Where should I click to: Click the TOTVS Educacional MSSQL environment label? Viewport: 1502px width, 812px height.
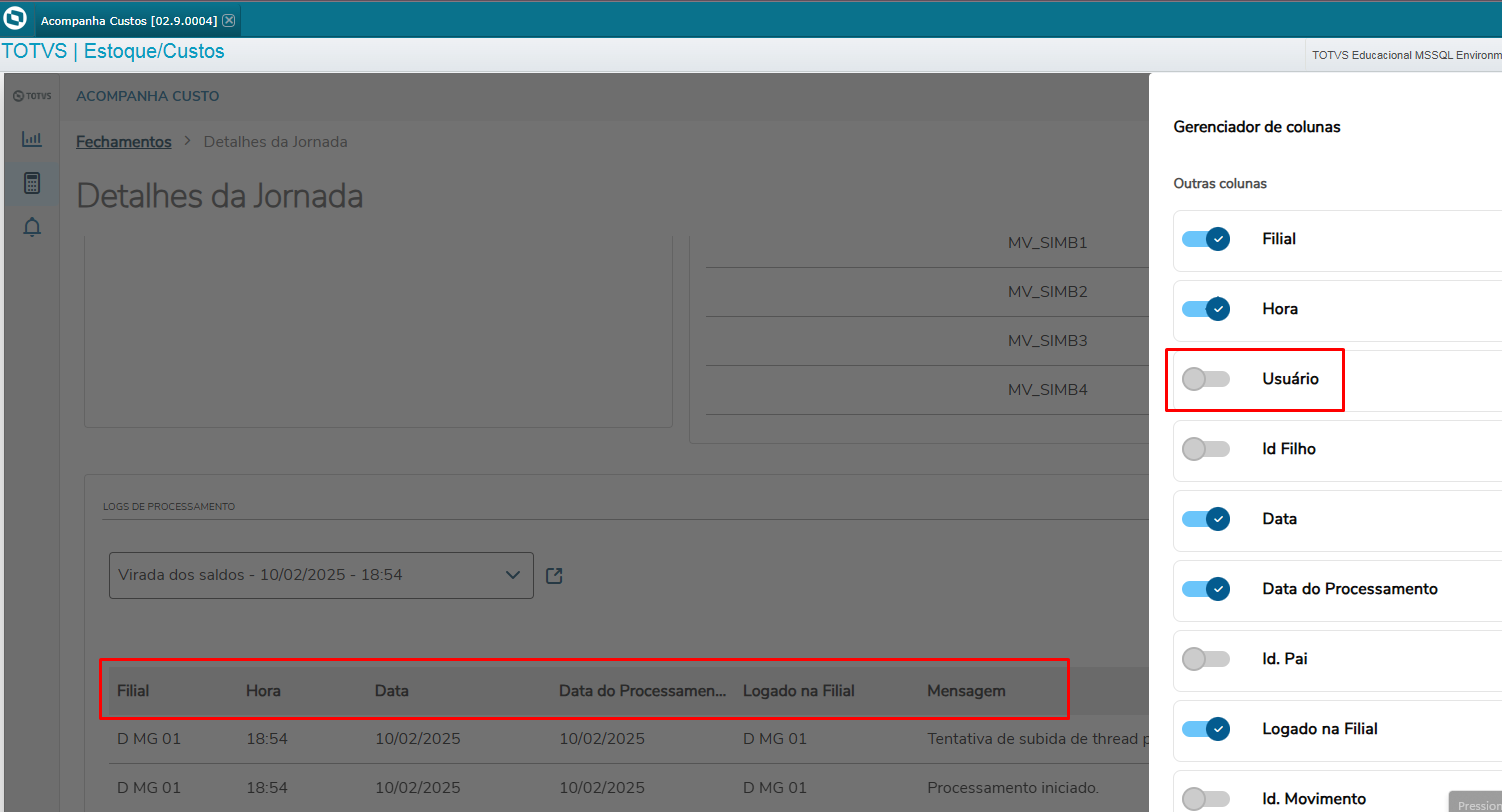coord(1406,55)
